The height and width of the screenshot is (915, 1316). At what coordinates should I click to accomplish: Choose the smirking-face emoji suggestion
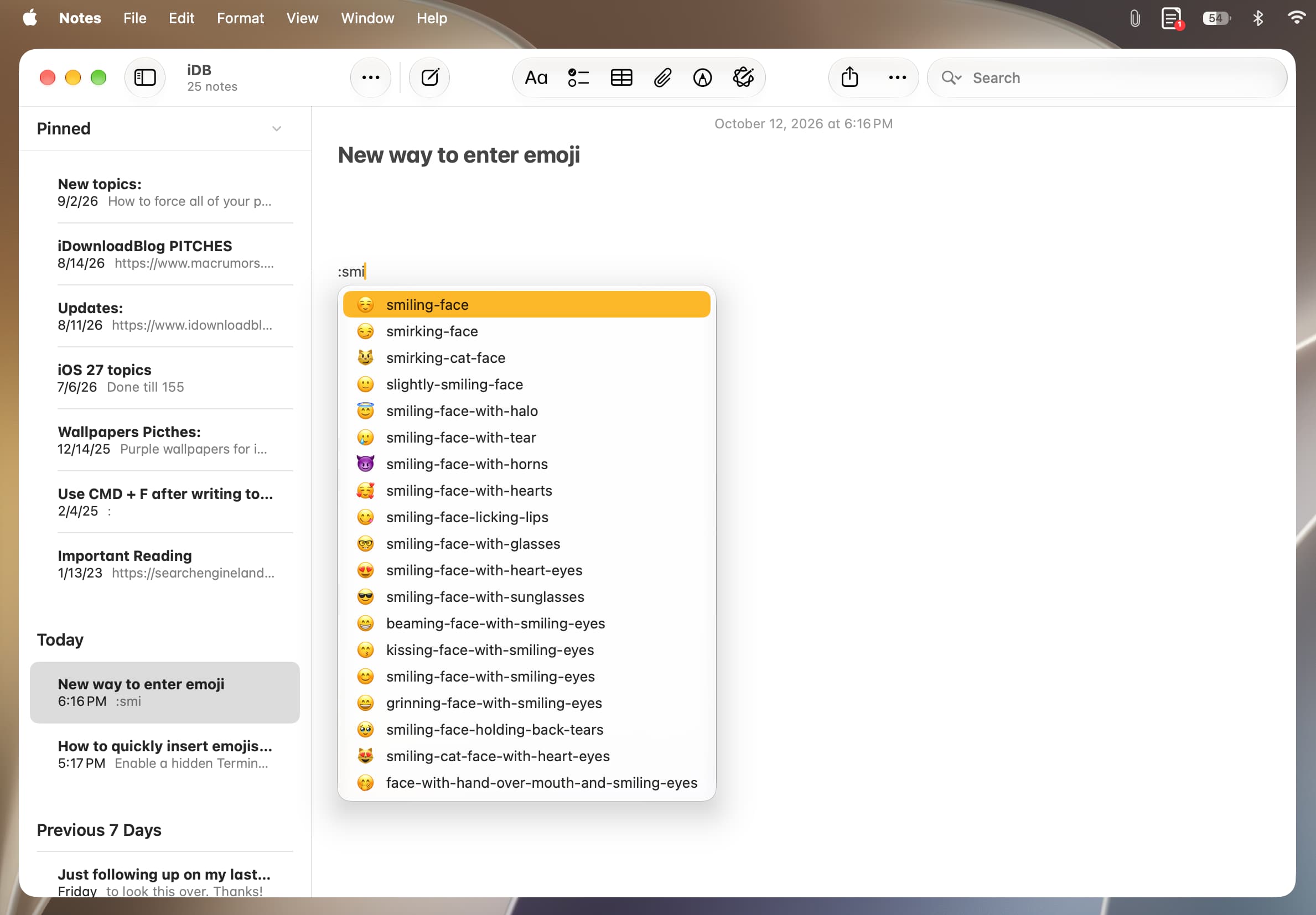click(526, 331)
